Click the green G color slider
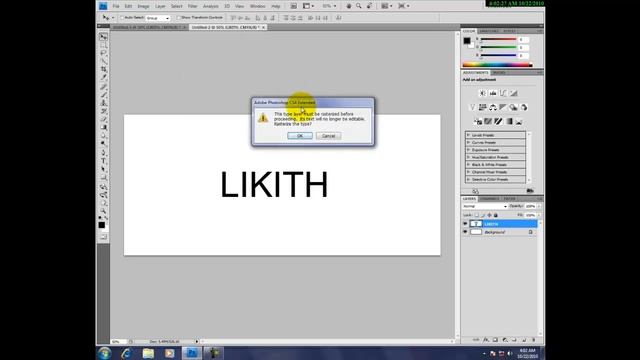Viewport: 640px width, 360px height. pos(498,47)
